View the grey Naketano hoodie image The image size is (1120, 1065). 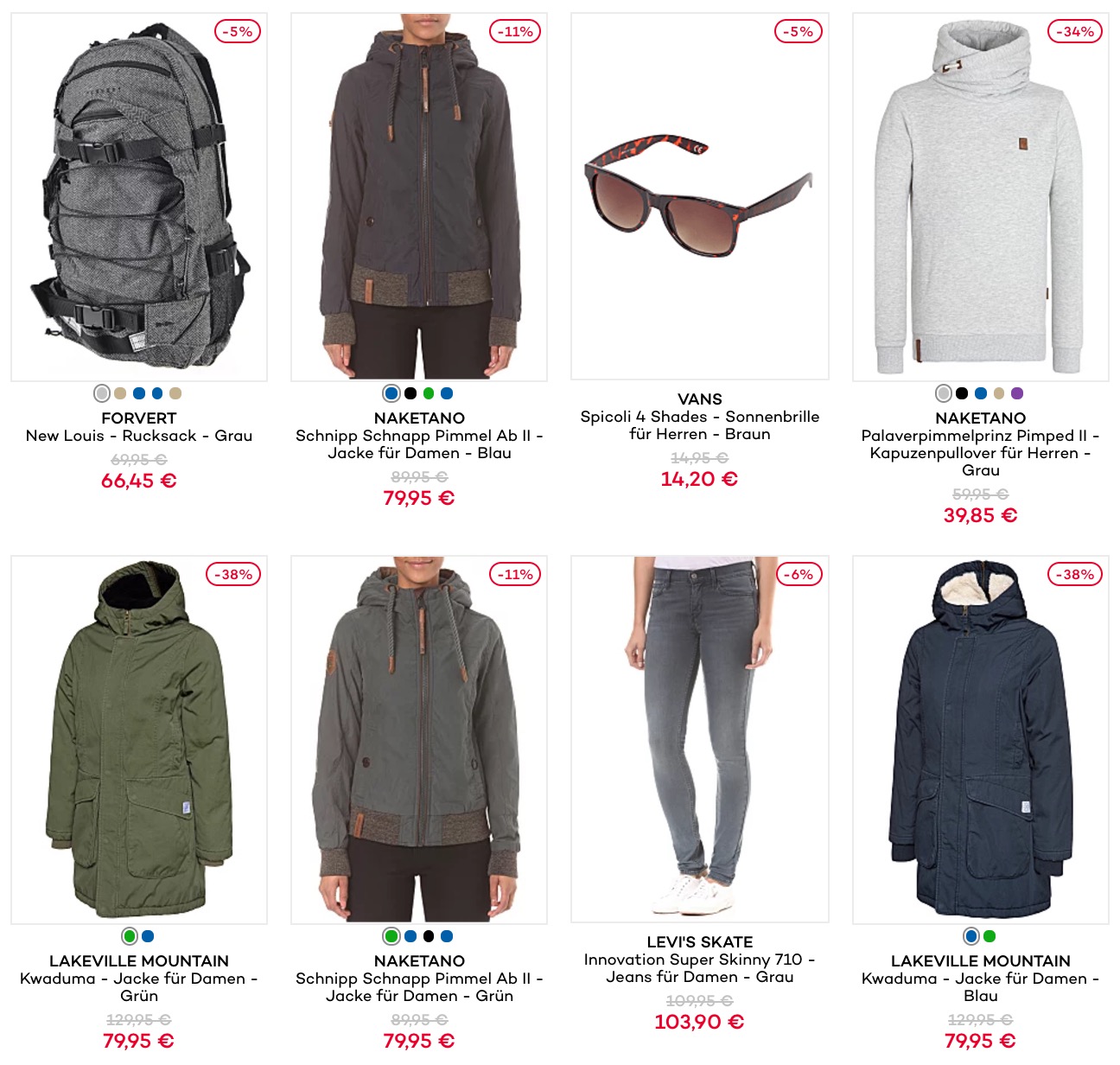[981, 197]
